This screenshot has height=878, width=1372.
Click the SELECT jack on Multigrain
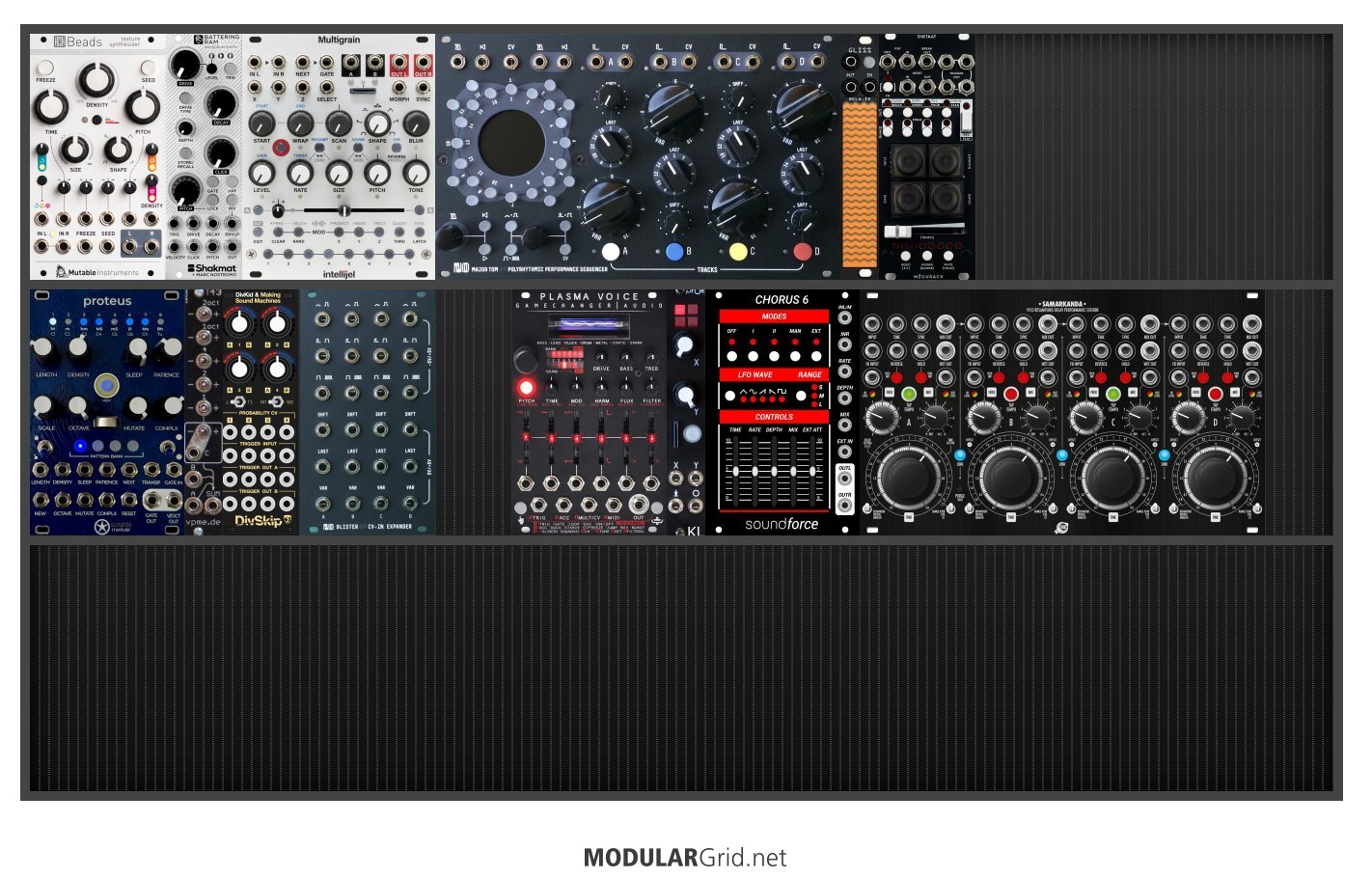coord(327,88)
